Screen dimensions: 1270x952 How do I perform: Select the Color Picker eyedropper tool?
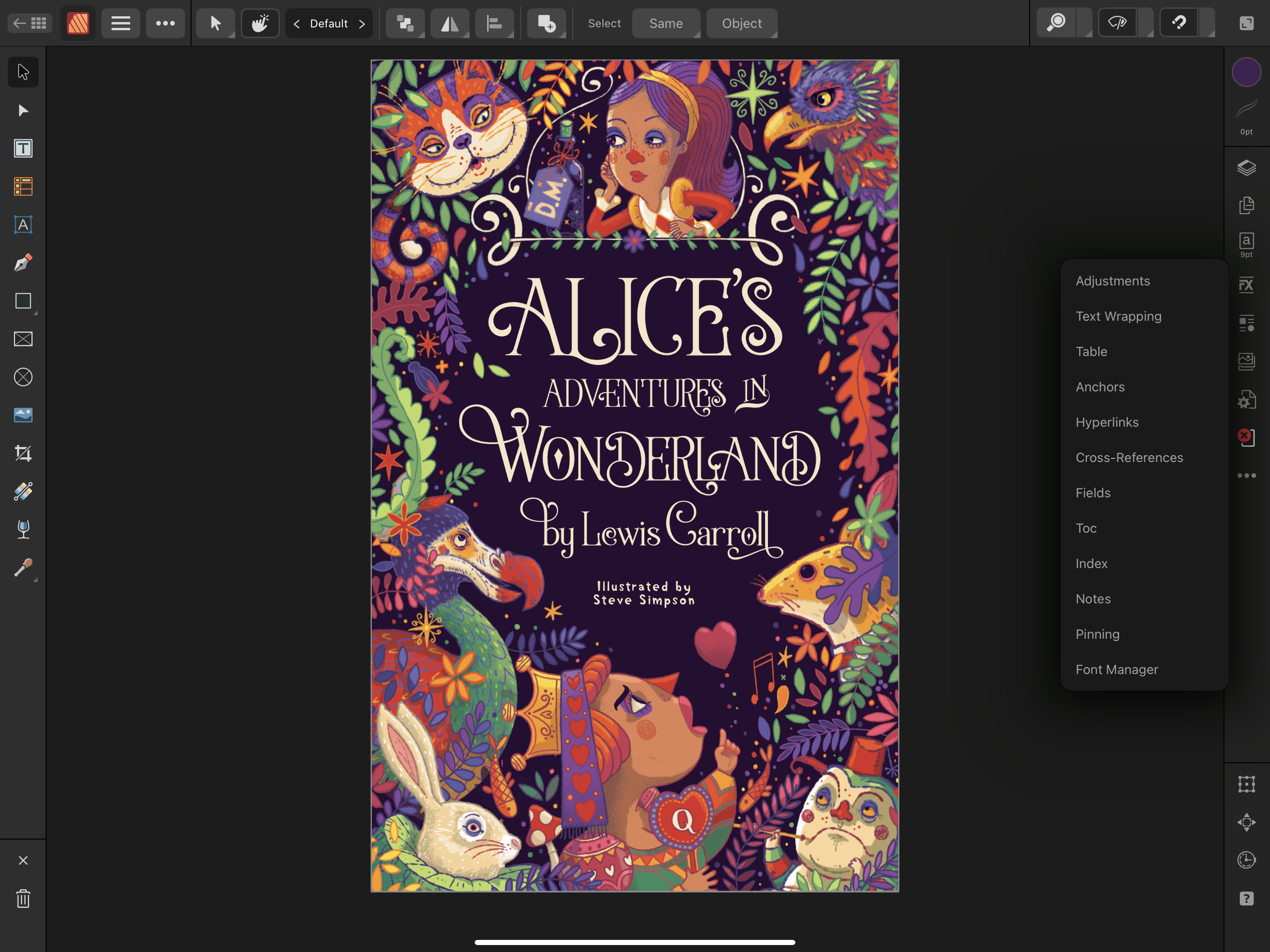(23, 568)
